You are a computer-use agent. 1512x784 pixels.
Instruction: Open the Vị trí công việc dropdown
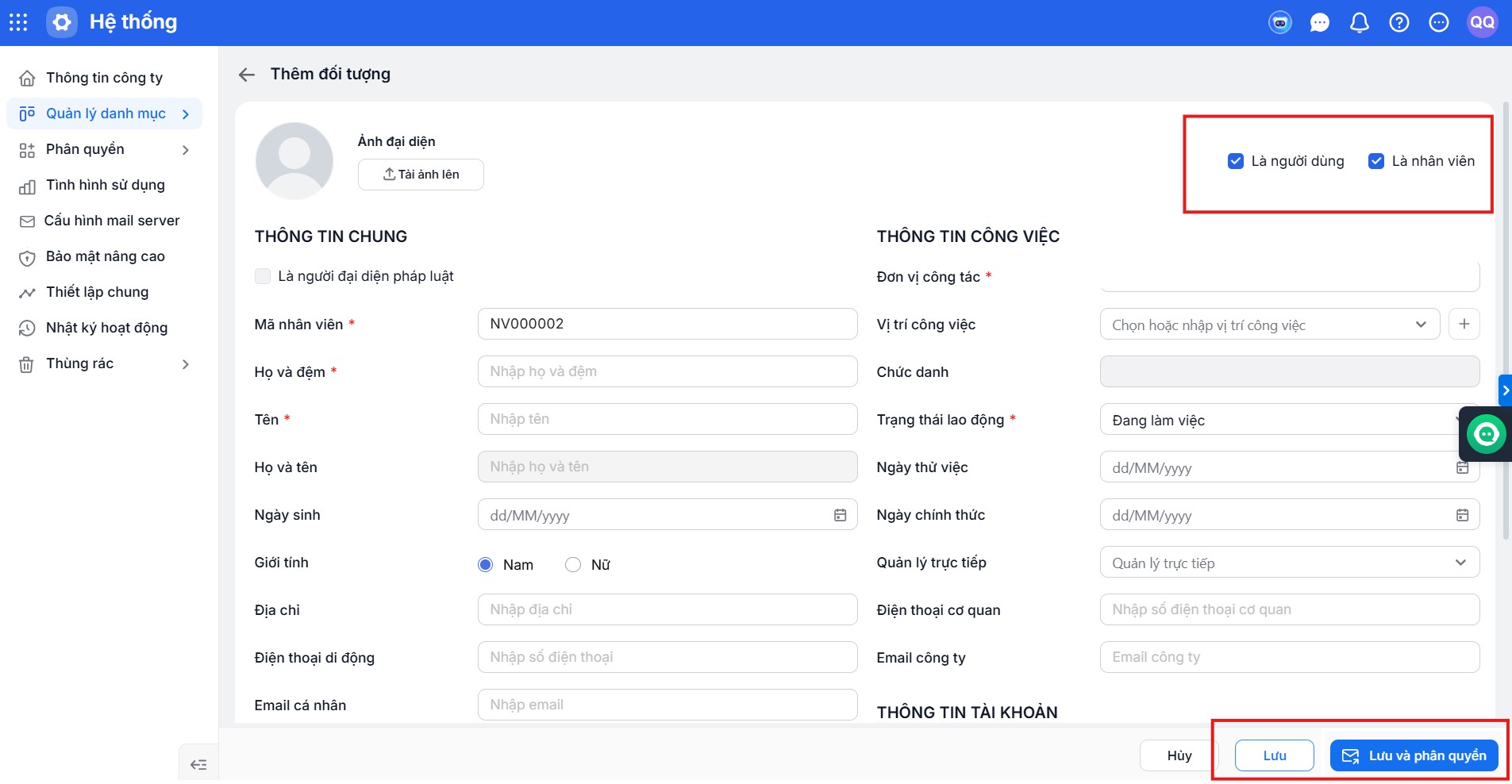[1269, 324]
